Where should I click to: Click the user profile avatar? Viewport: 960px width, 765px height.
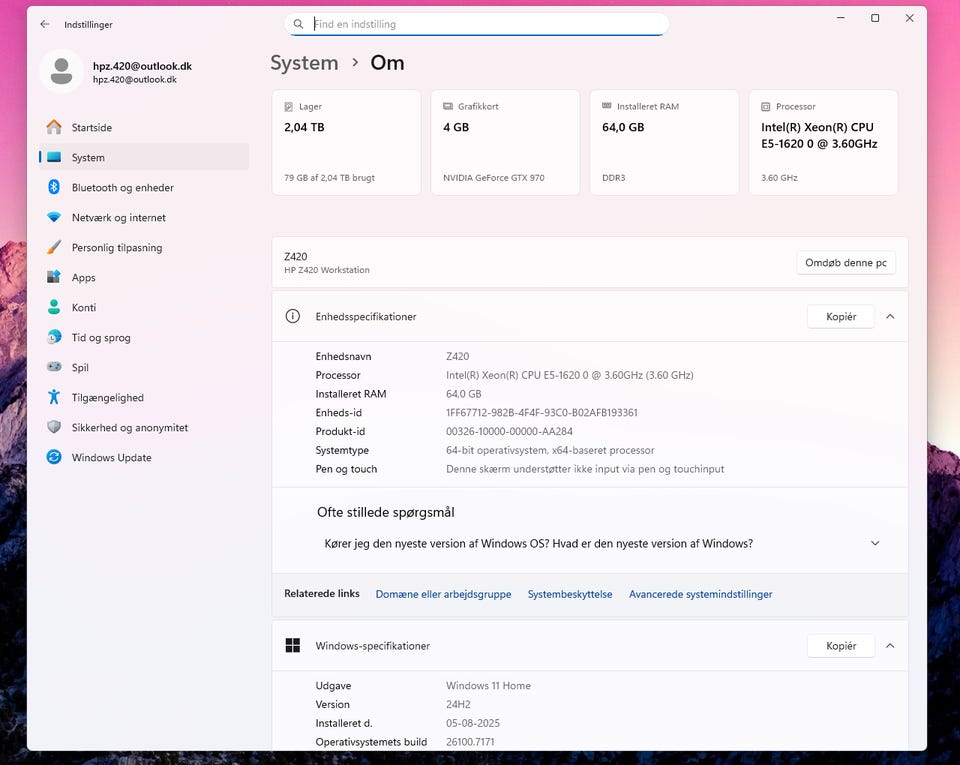click(x=61, y=71)
